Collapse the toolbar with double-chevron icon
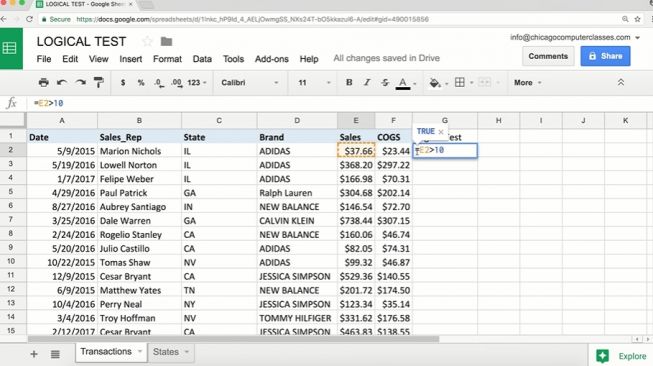The image size is (653, 366). pyautogui.click(x=621, y=82)
